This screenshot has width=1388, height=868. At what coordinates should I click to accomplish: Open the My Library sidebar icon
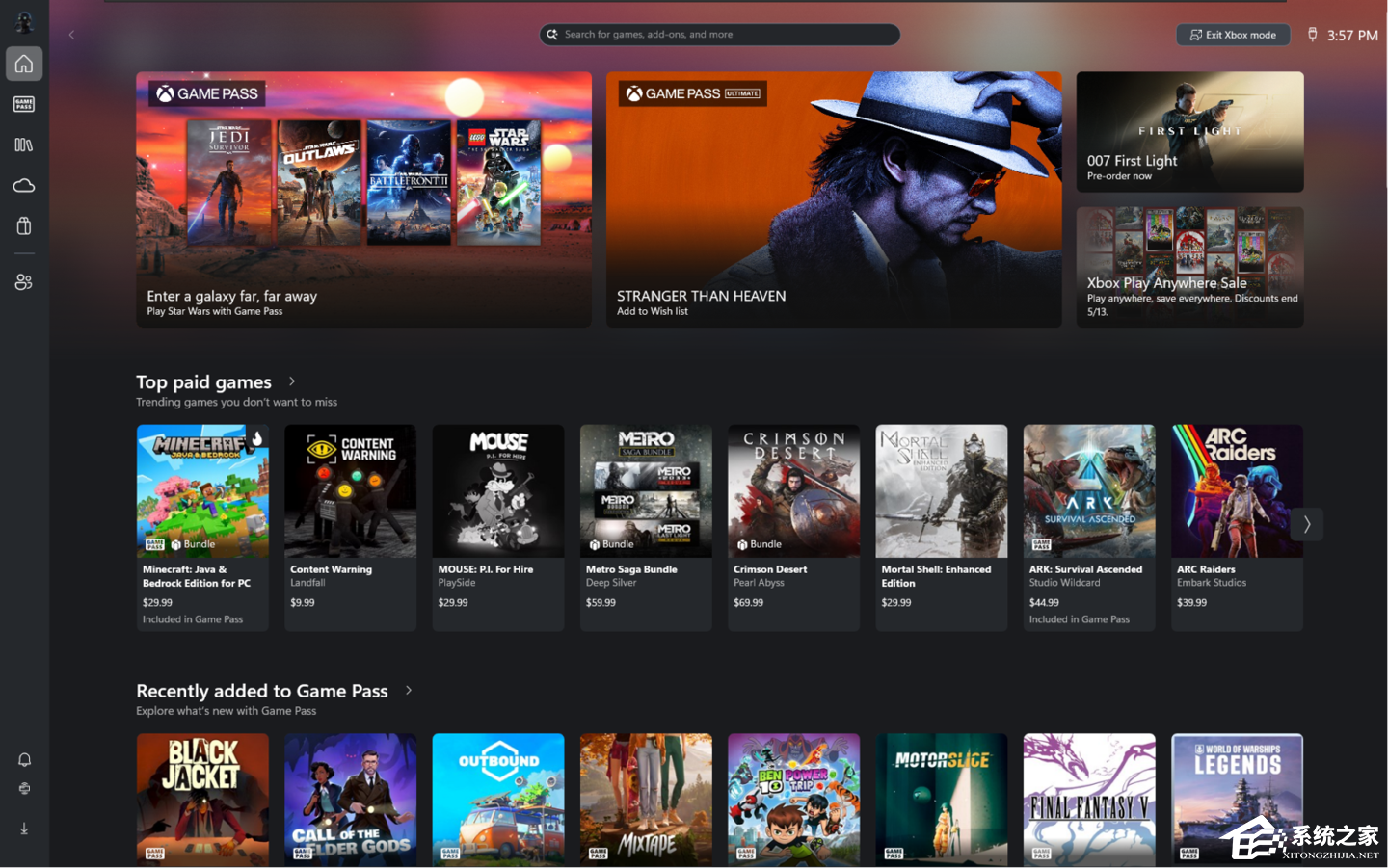pyautogui.click(x=24, y=145)
